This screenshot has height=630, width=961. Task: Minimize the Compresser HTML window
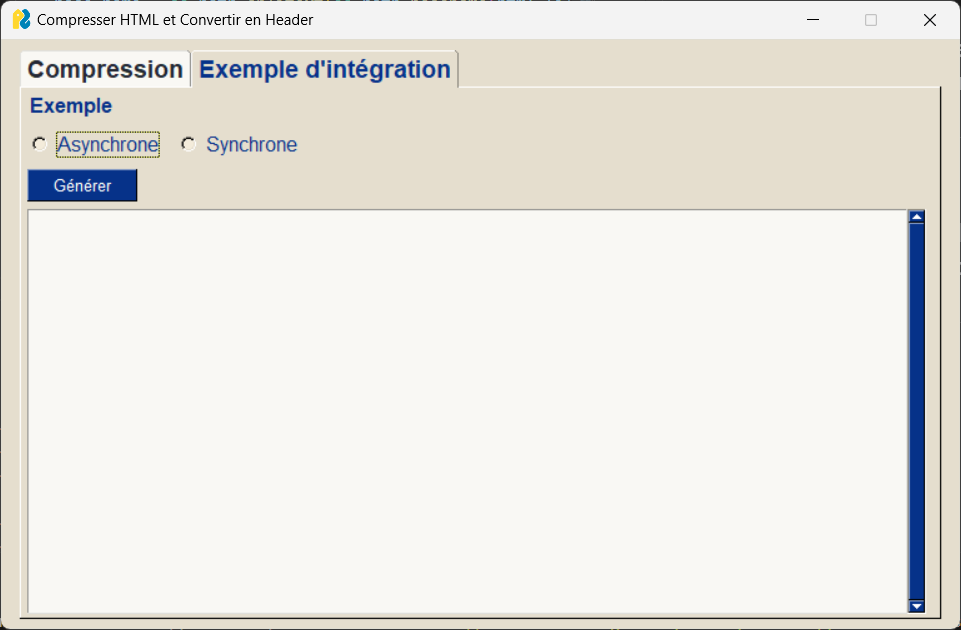click(813, 20)
